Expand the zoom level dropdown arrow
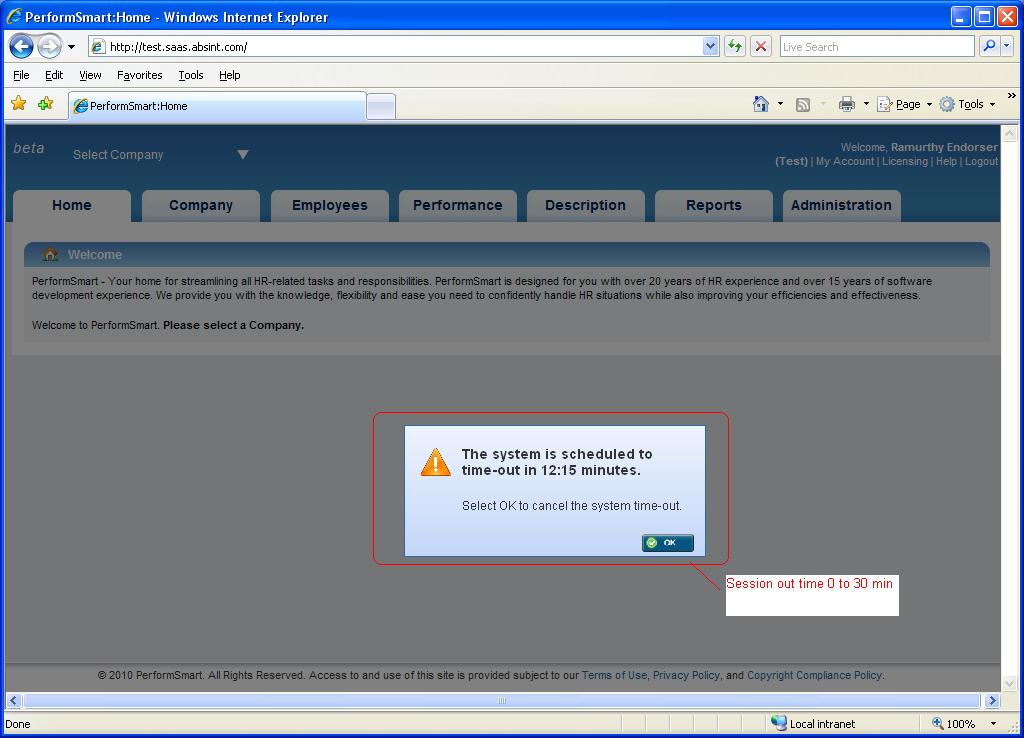Image resolution: width=1024 pixels, height=738 pixels. 993,724
